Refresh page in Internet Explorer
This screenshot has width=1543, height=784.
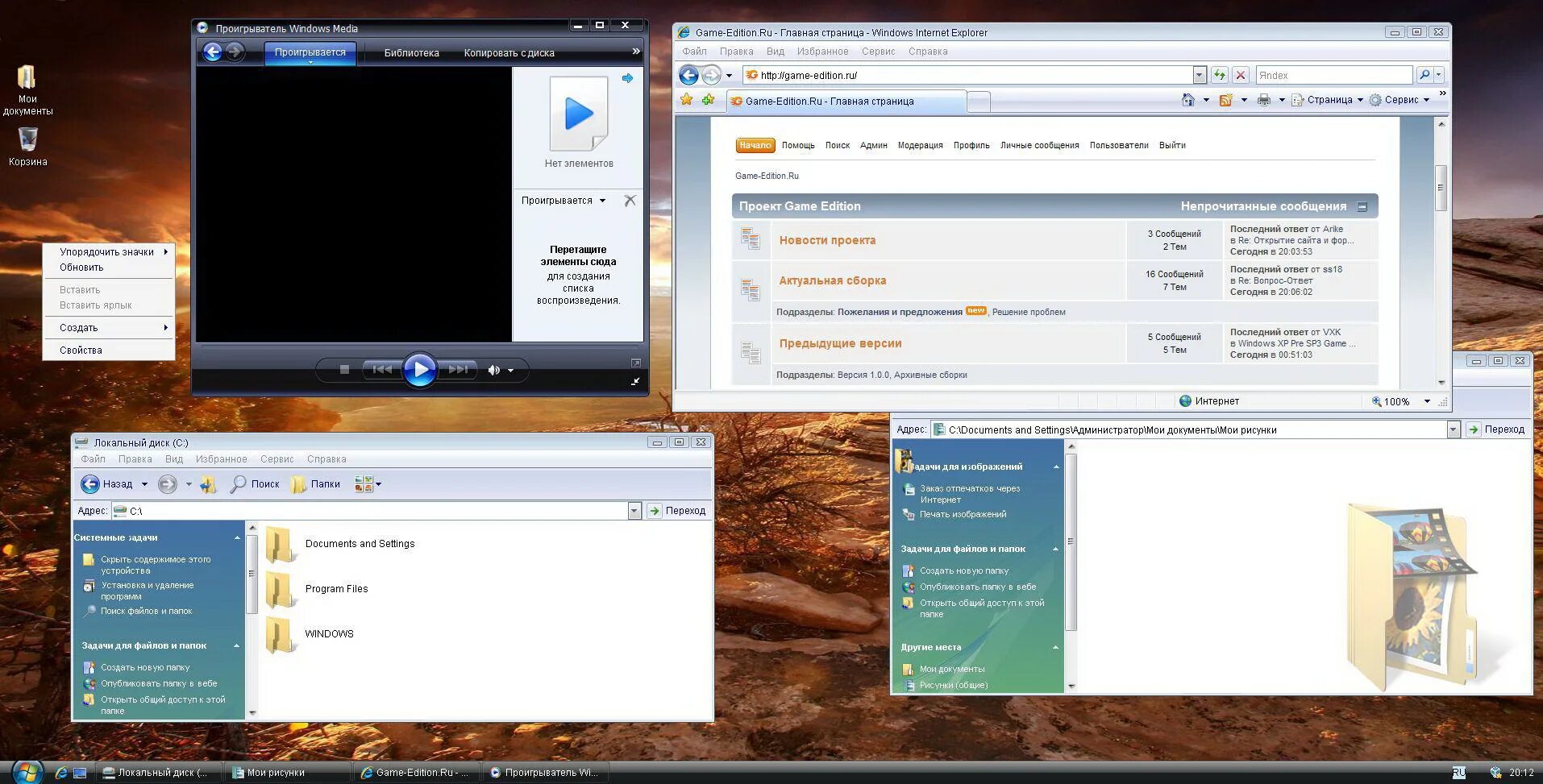1219,75
